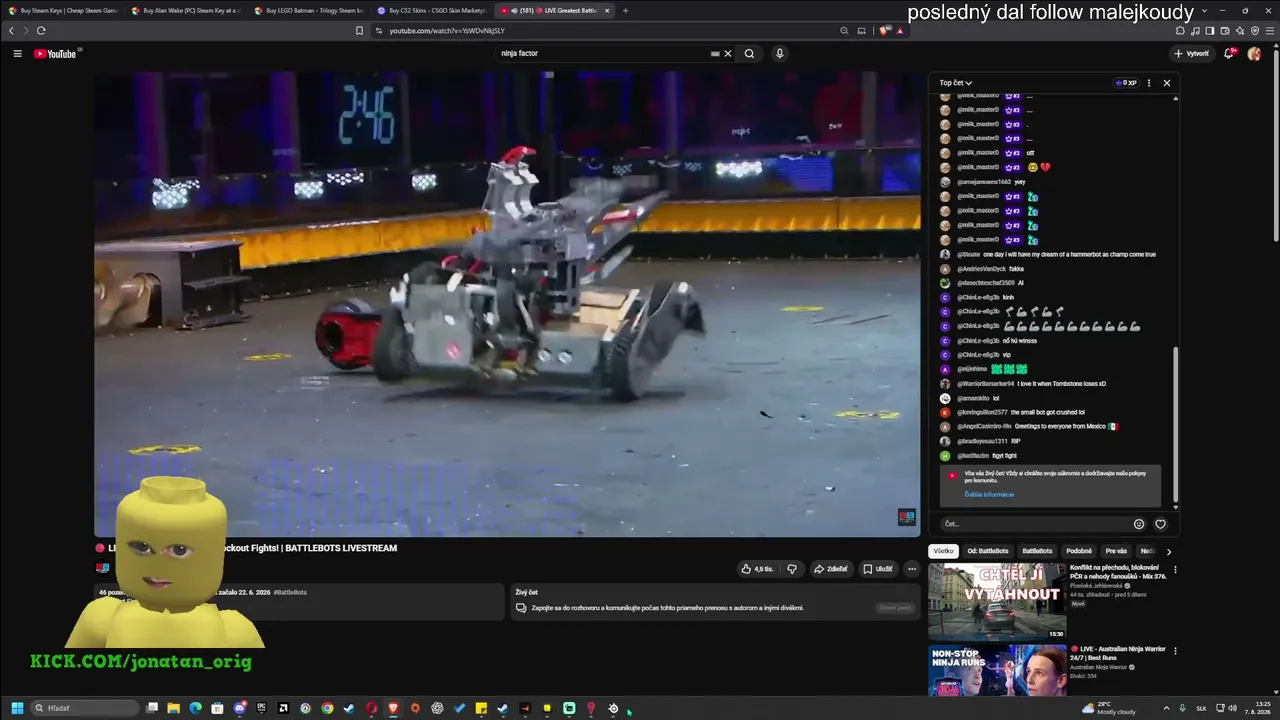1280x720 pixels.
Task: Click the live chat scrollbar
Action: point(1176,425)
